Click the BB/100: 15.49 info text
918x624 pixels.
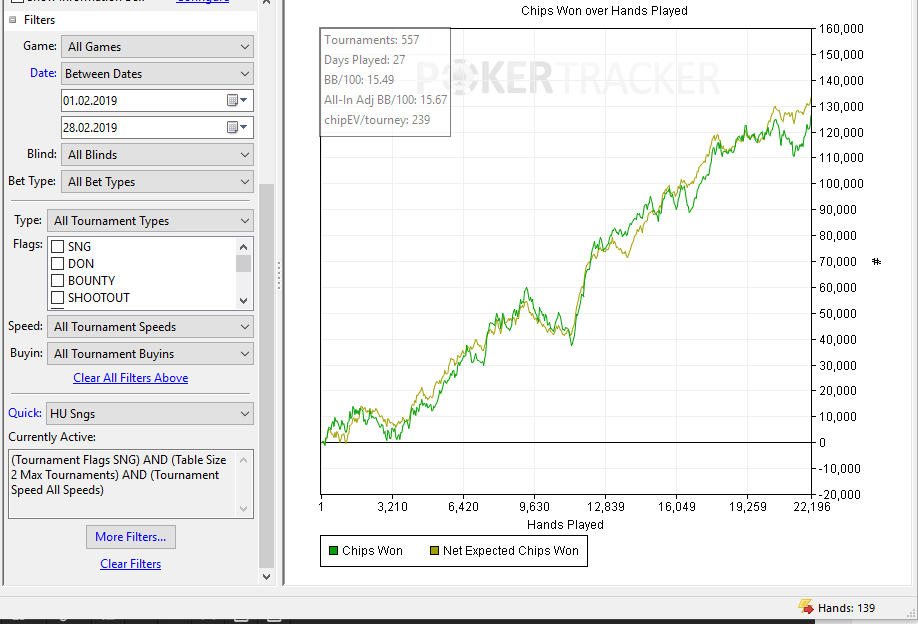pos(359,80)
